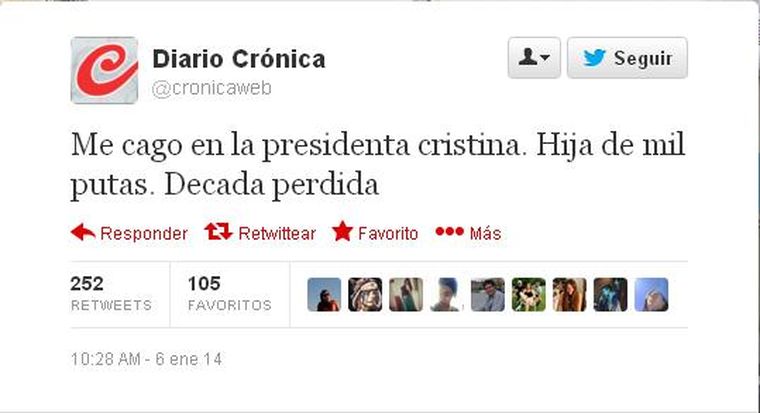Click the Retwittear arrows icon
This screenshot has width=760, height=413.
click(218, 232)
